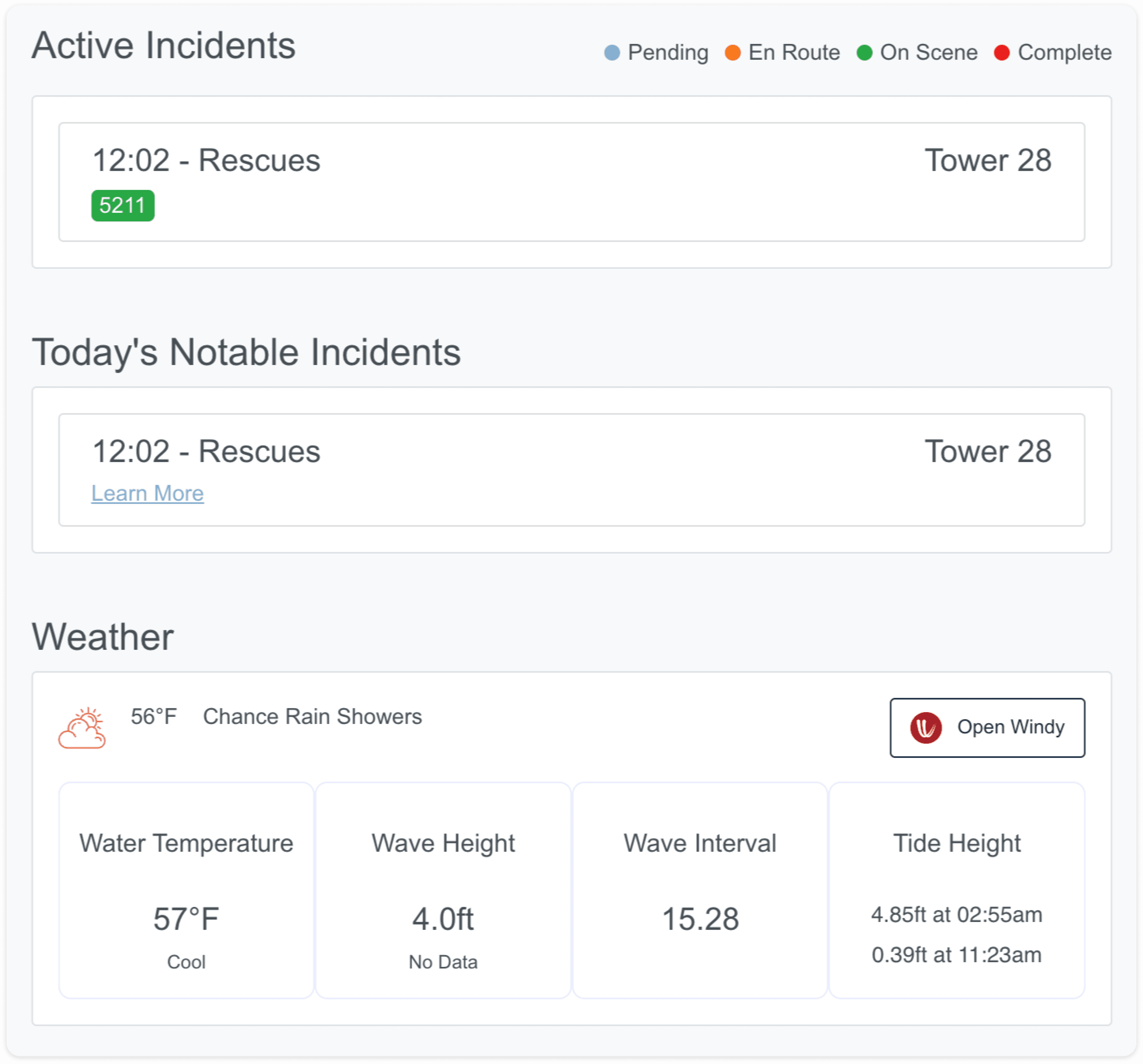
Task: Click Tower 28 in Today's Notable Incidents
Action: (988, 451)
